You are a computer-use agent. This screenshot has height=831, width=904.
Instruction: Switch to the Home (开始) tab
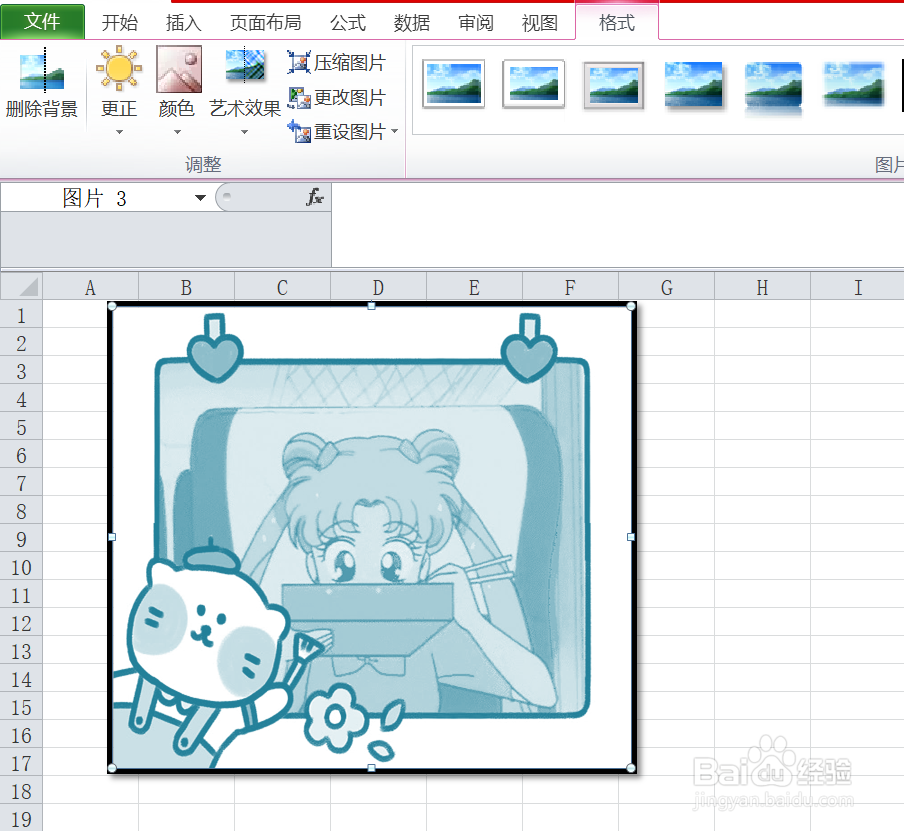click(x=119, y=22)
